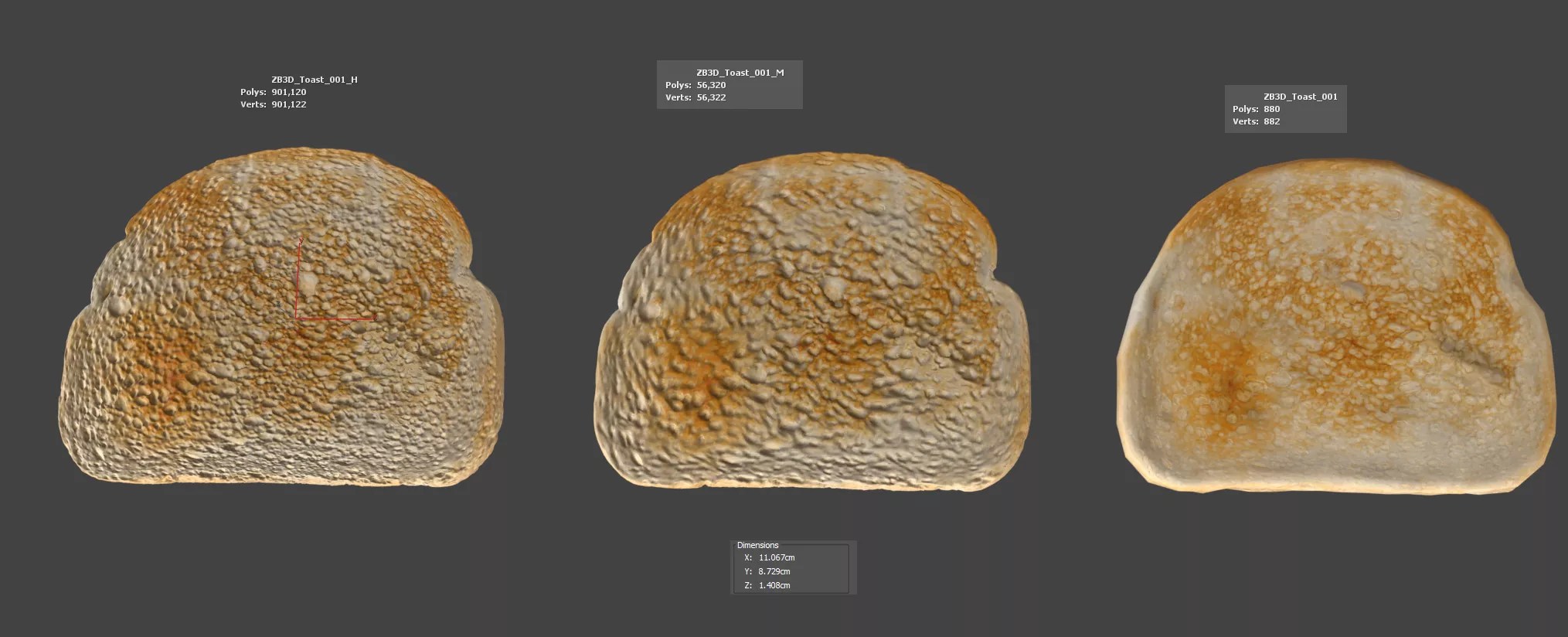Click the vertical axis of the transform gizmo

298,278
